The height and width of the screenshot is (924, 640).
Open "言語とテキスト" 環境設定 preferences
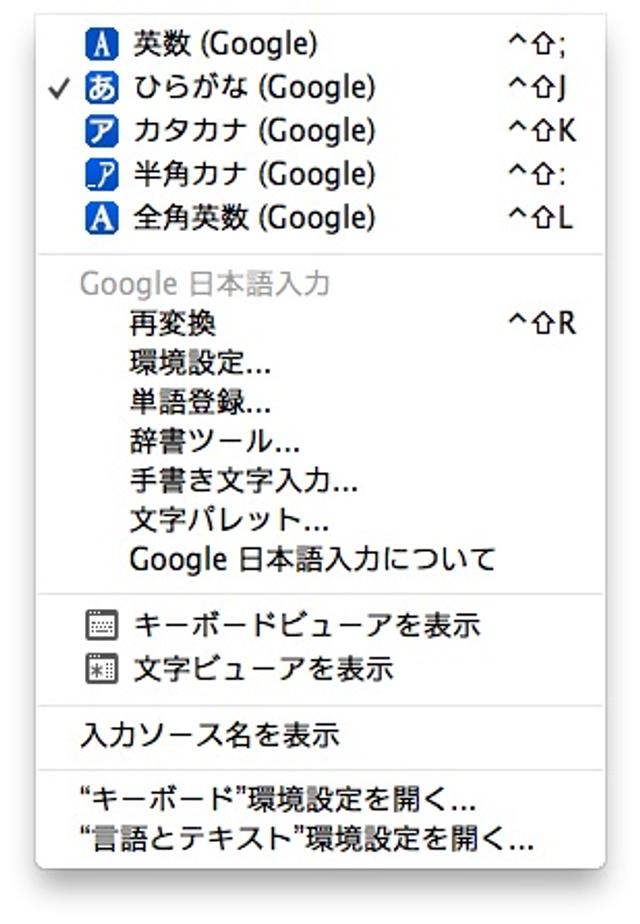tap(306, 839)
